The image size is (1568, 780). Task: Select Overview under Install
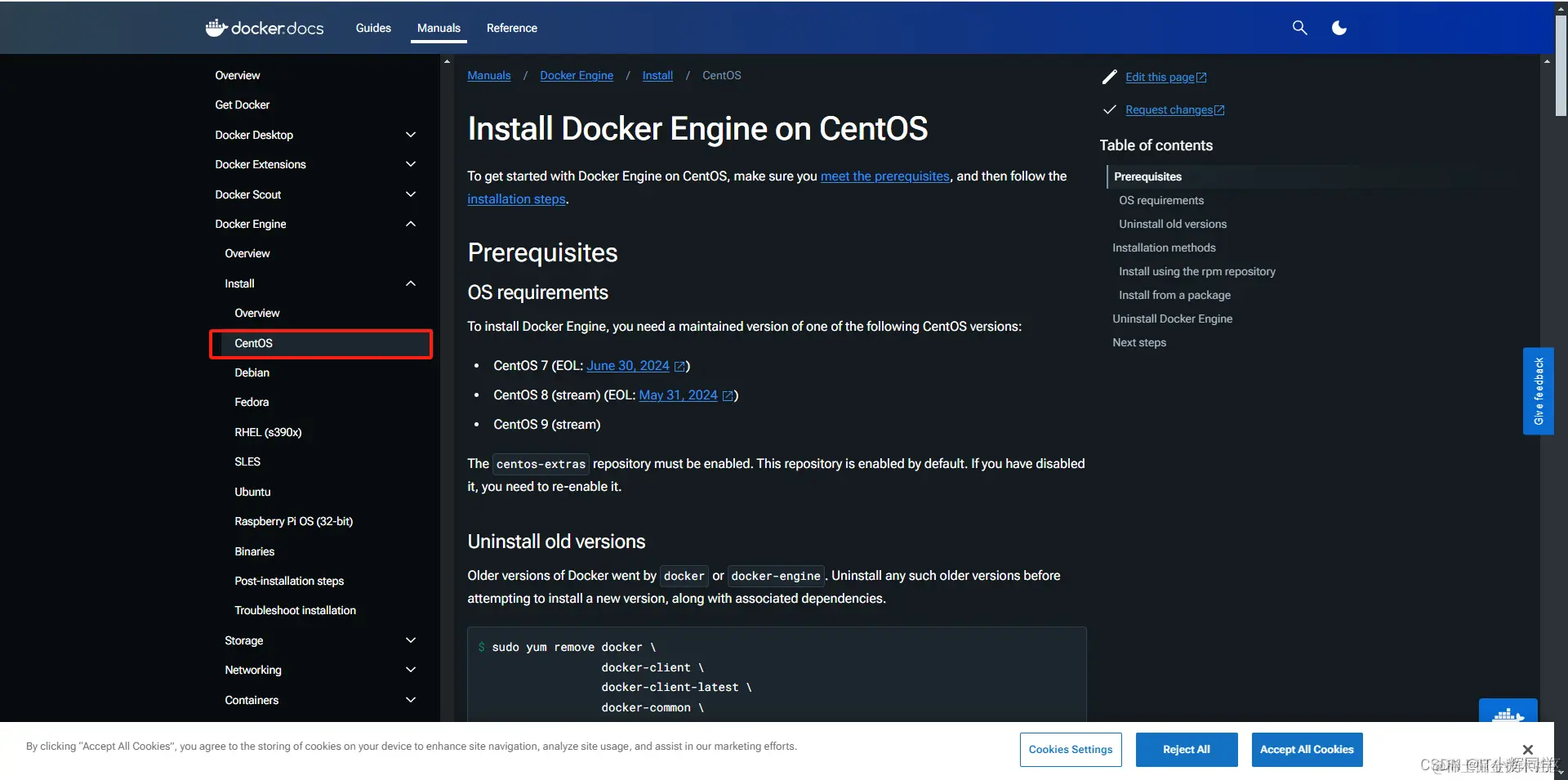(x=257, y=313)
